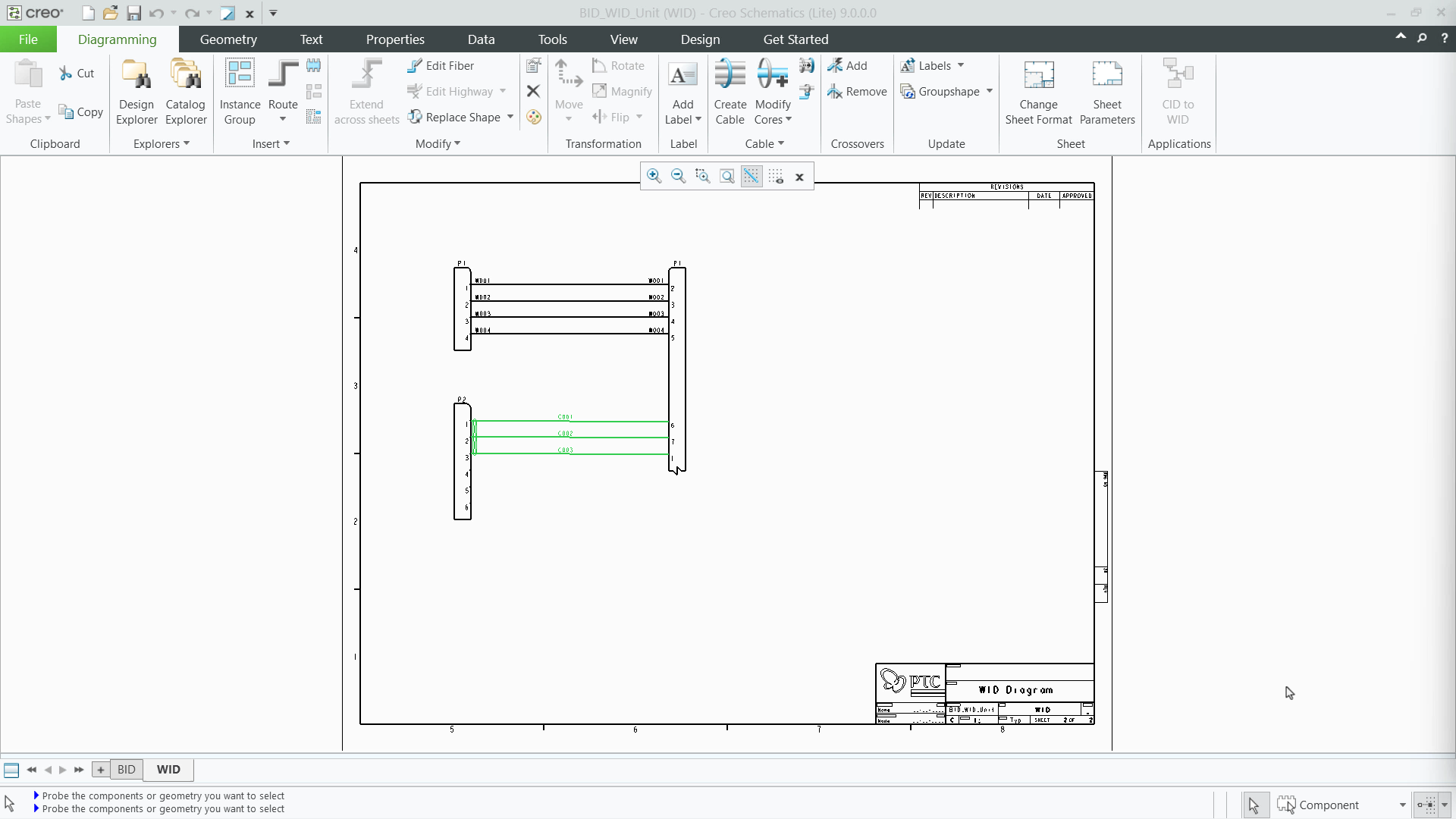Viewport: 1456px width, 819px height.
Task: Switch to the Properties ribbon tab
Action: (x=395, y=39)
